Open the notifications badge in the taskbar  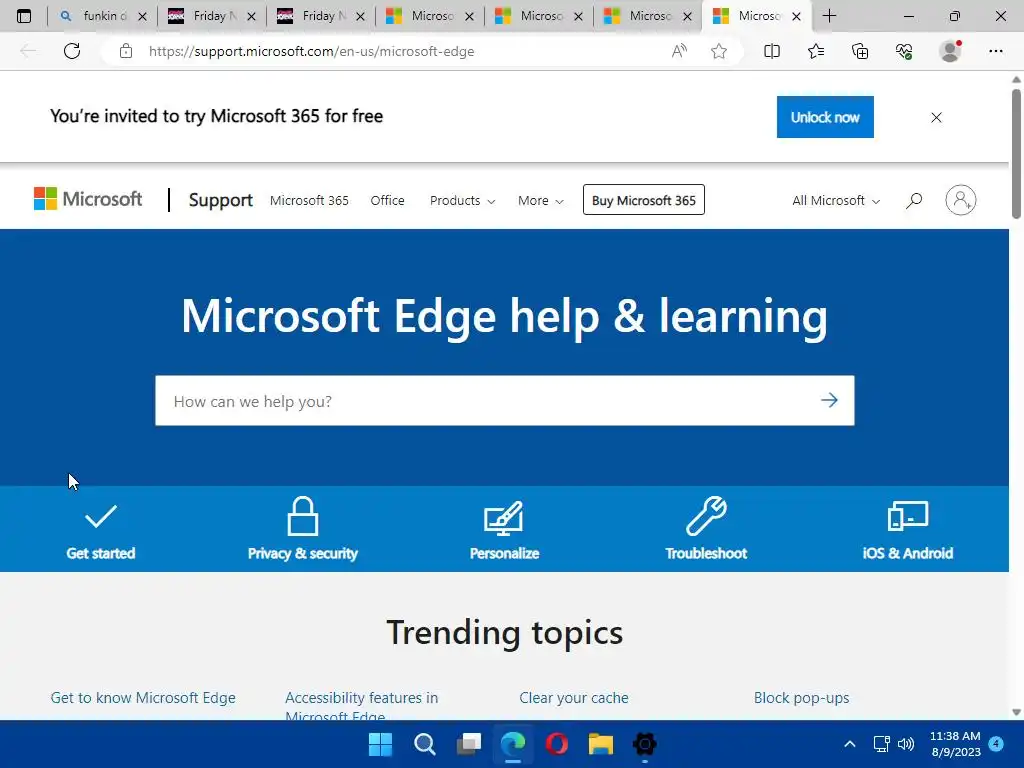point(996,743)
